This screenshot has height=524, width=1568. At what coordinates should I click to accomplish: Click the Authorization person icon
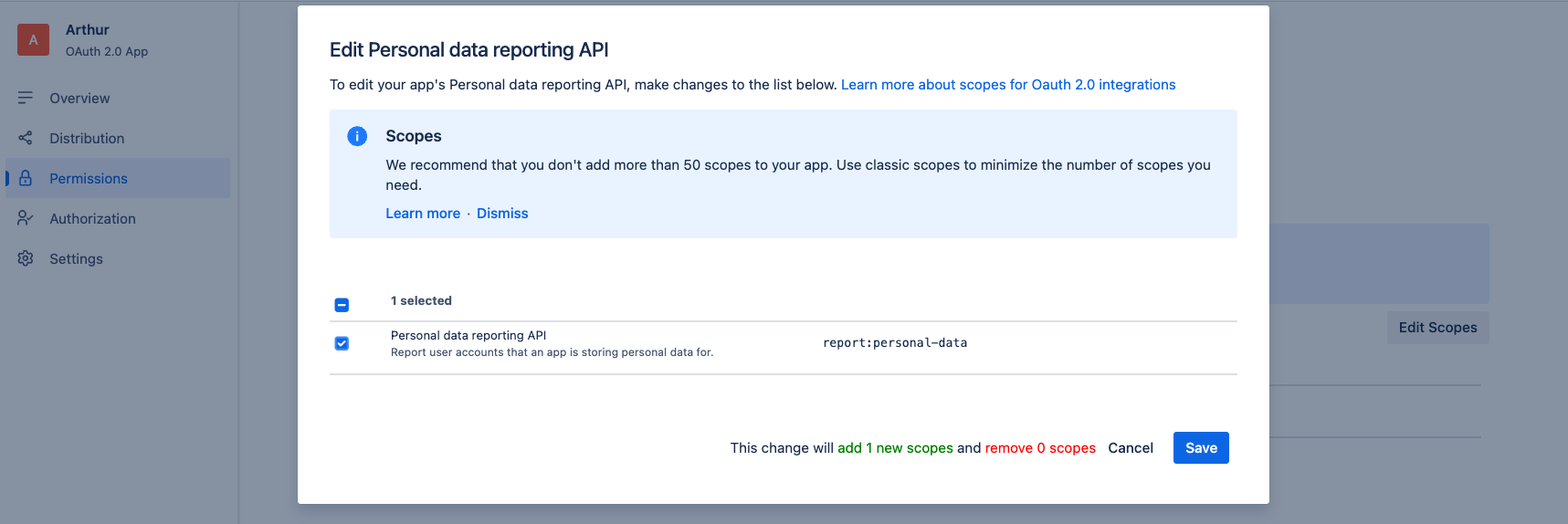pyautogui.click(x=26, y=218)
